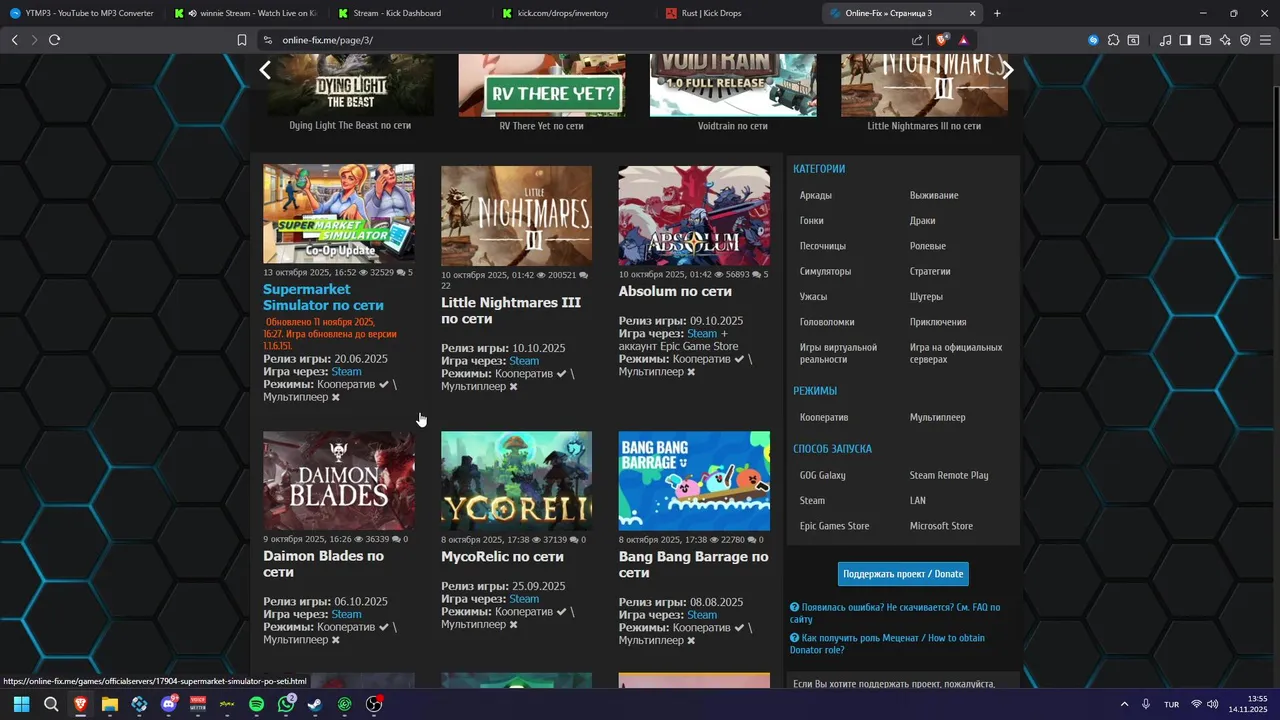Image resolution: width=1280 pixels, height=720 pixels.
Task: Open Bang Bang Barrage по сети title
Action: pyautogui.click(x=693, y=564)
